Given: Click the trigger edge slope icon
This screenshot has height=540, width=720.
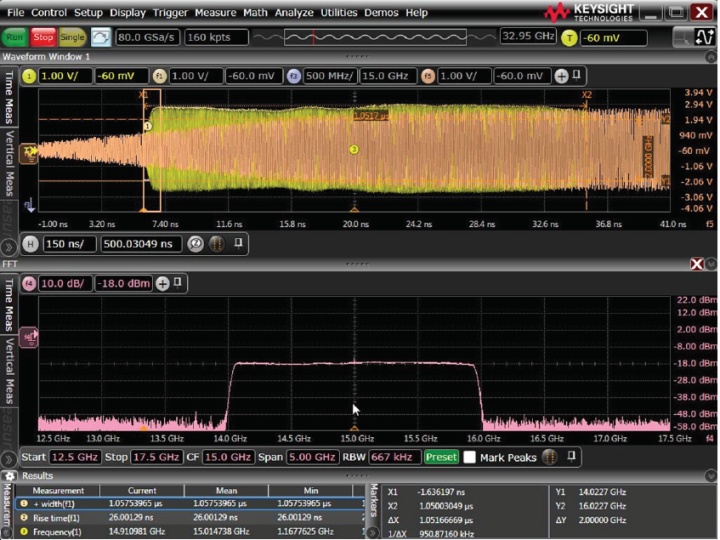Looking at the screenshot, I should tap(704, 37).
